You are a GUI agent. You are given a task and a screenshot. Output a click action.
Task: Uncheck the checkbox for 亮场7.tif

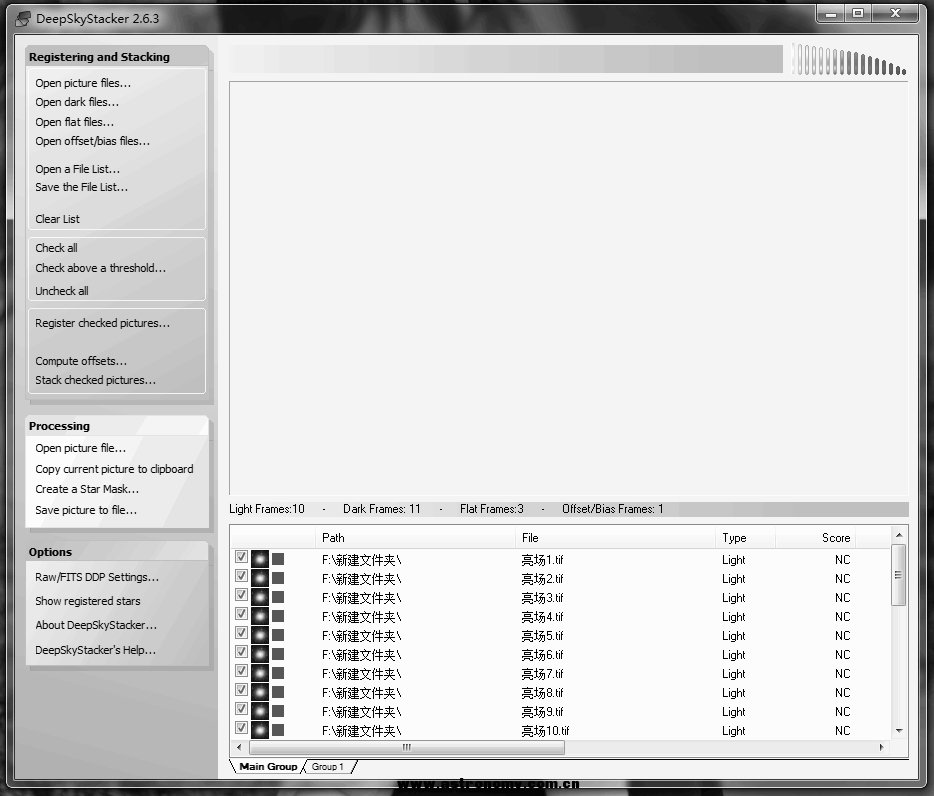click(x=241, y=671)
